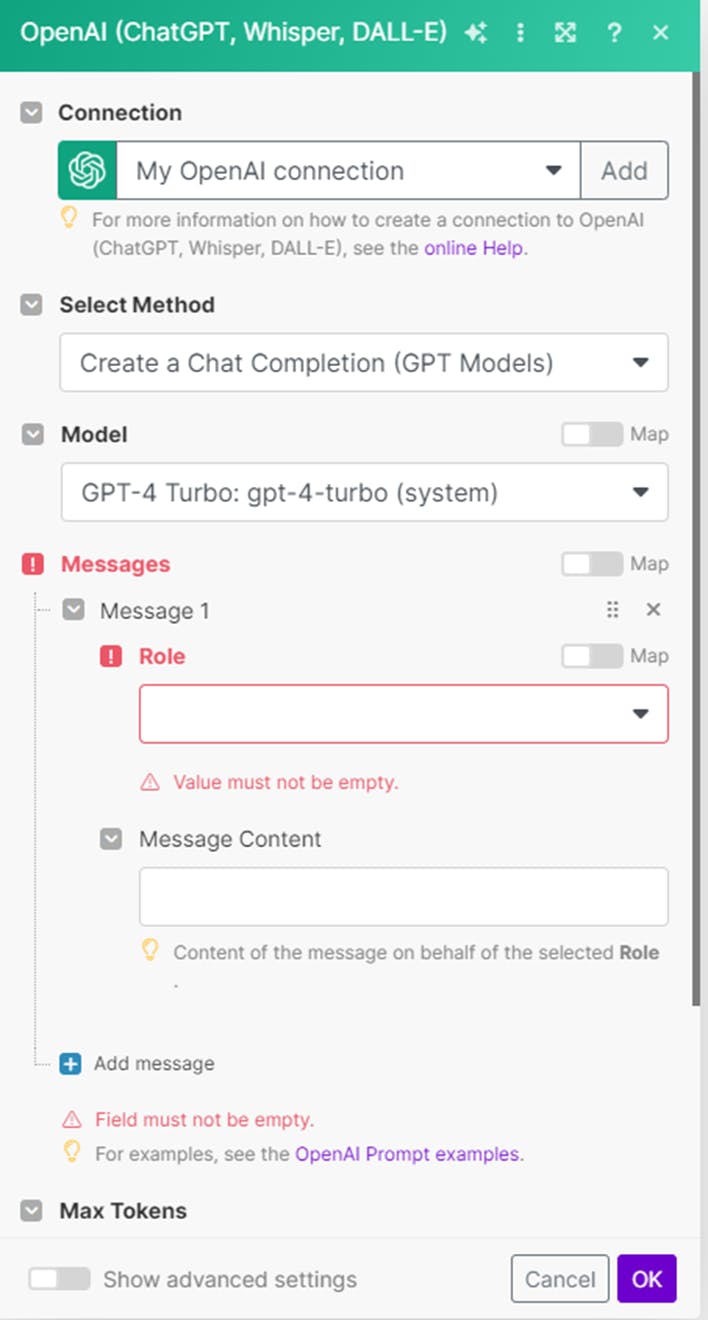Open the Select Method dropdown
This screenshot has width=708, height=1320.
[x=364, y=363]
